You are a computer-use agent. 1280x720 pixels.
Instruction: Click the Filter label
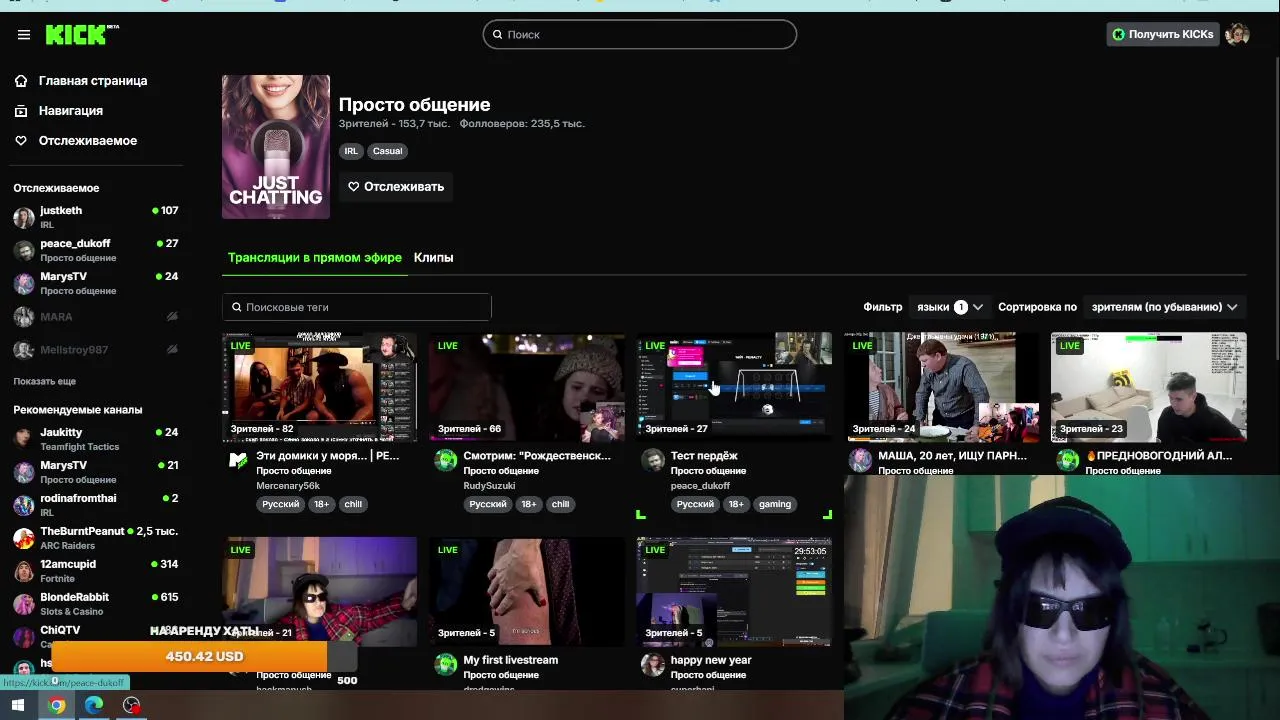[x=883, y=307]
